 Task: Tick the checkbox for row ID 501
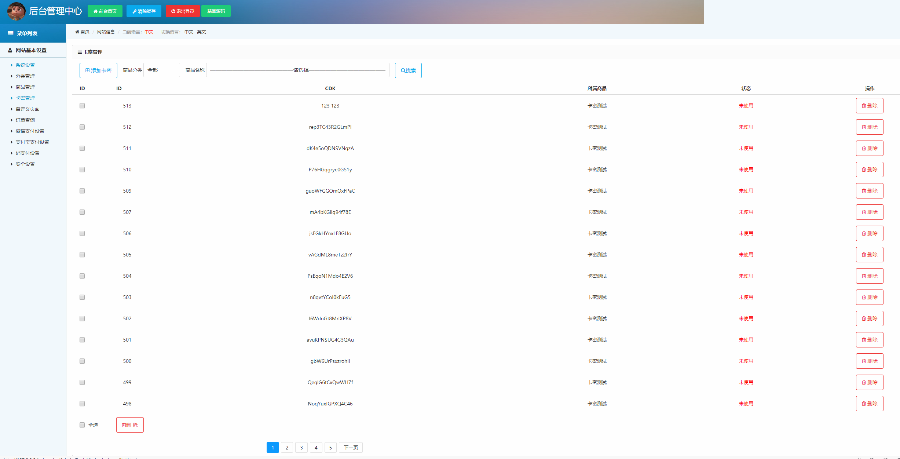pos(82,340)
